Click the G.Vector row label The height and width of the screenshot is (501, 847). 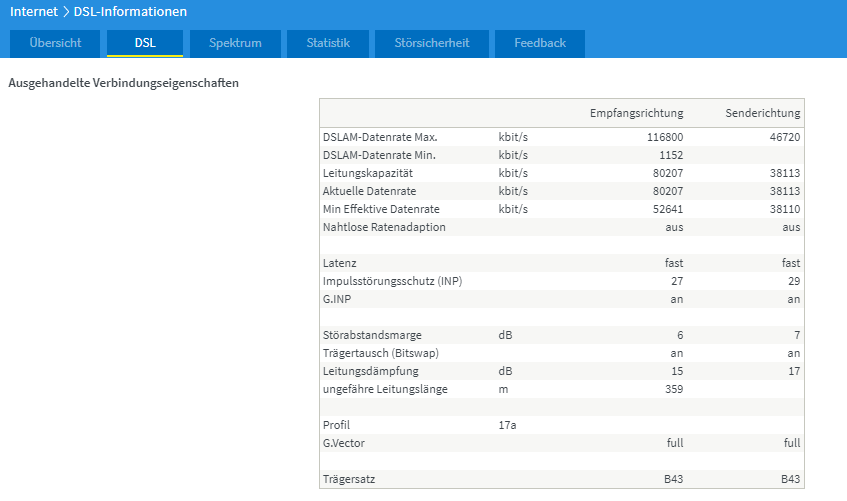(x=344, y=443)
